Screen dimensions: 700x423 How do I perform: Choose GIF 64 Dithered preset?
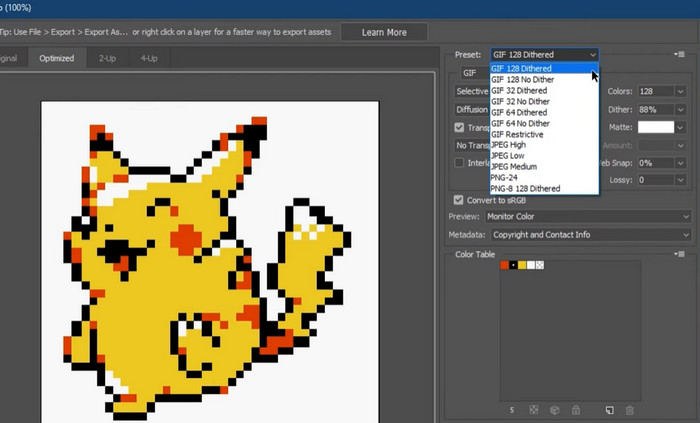point(545,112)
